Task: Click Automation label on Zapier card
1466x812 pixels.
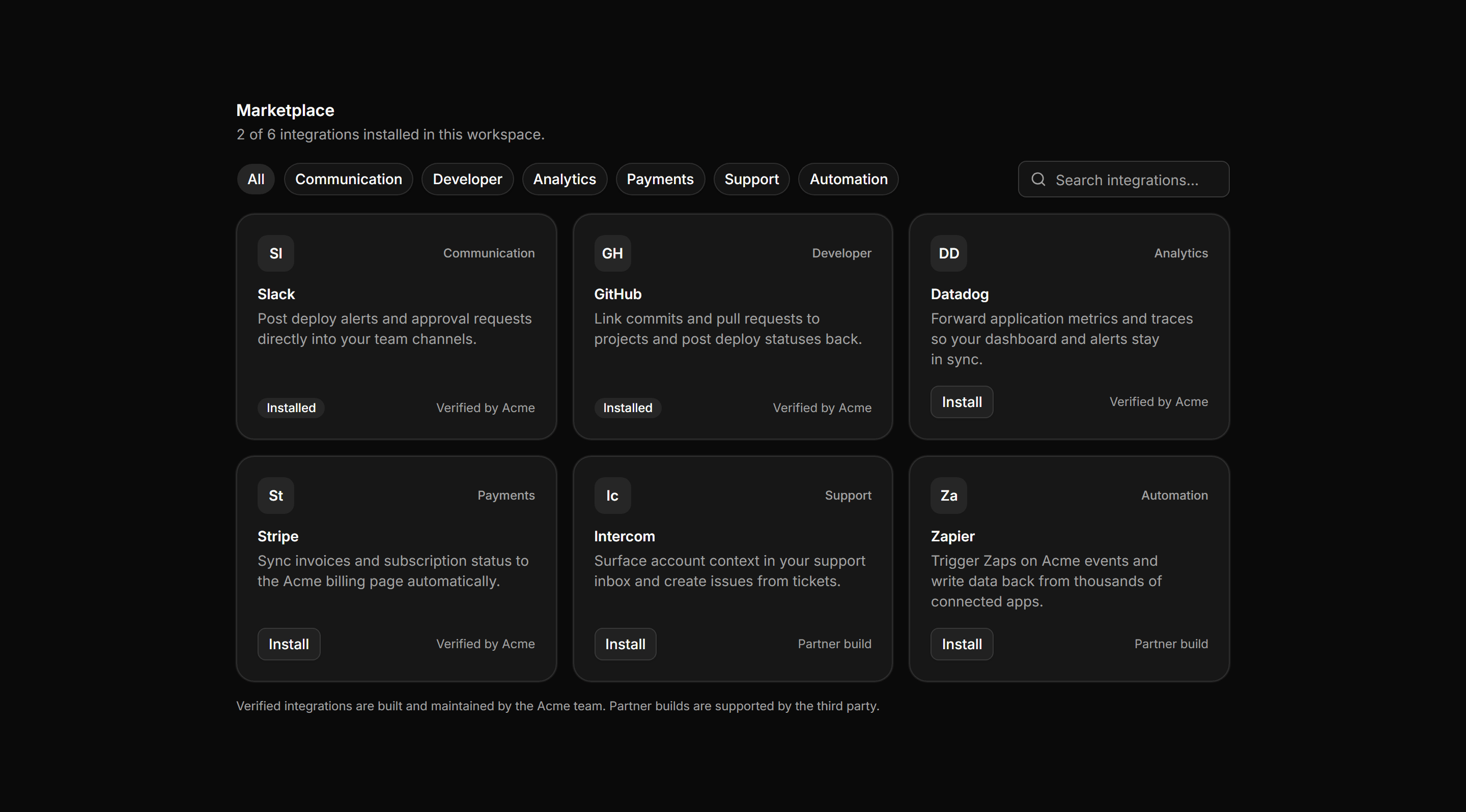Action: click(1175, 495)
